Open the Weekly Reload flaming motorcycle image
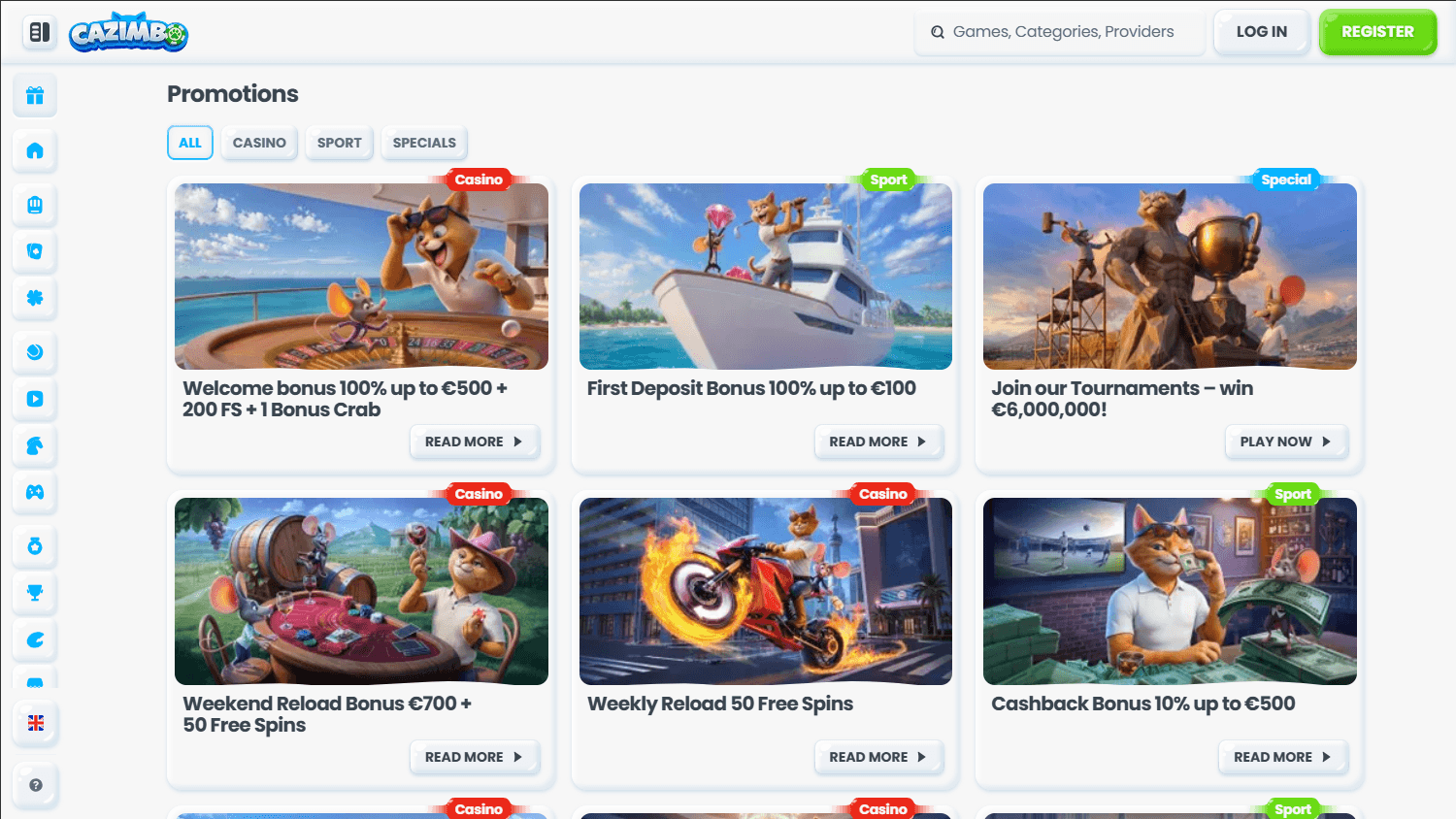The image size is (1456, 819). (766, 591)
